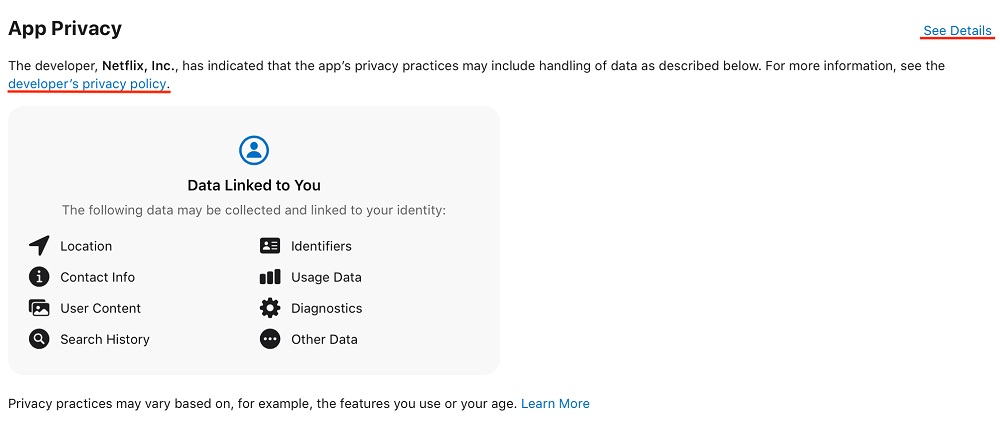Click the blue person profile icon
The height and width of the screenshot is (425, 1000).
pyautogui.click(x=254, y=151)
